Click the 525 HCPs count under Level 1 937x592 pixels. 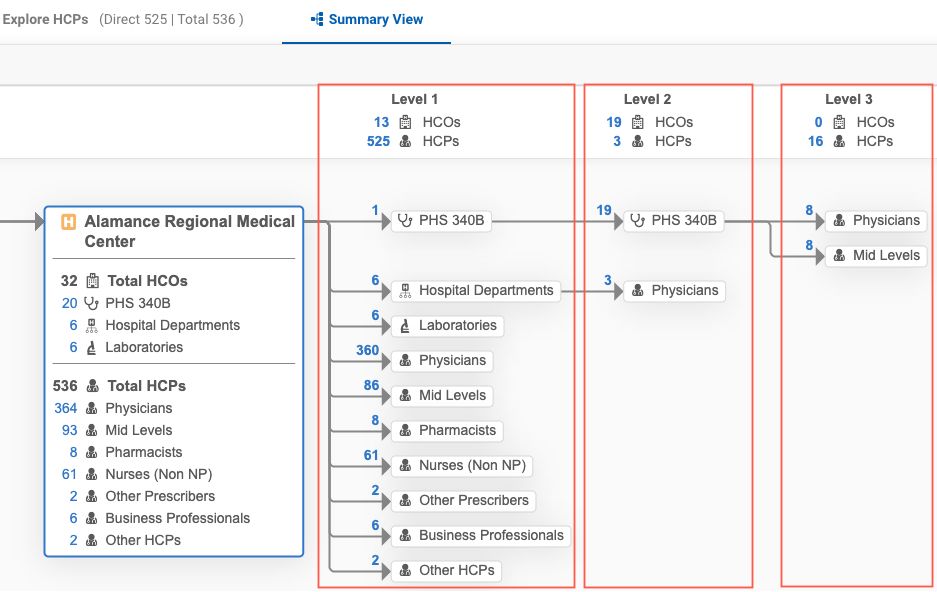(378, 141)
